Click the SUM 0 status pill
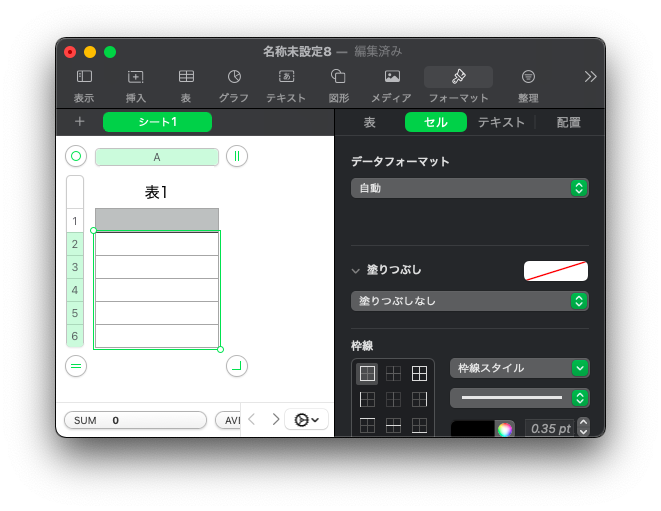The height and width of the screenshot is (511, 661). point(135,420)
